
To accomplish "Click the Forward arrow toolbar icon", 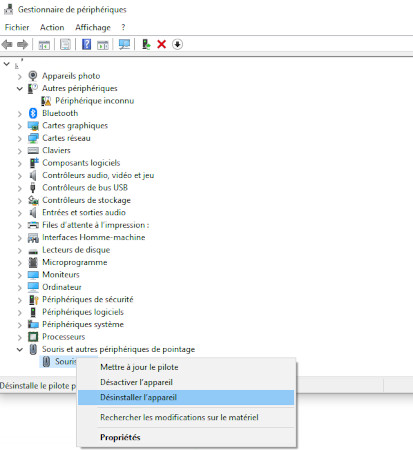I will click(x=22, y=44).
